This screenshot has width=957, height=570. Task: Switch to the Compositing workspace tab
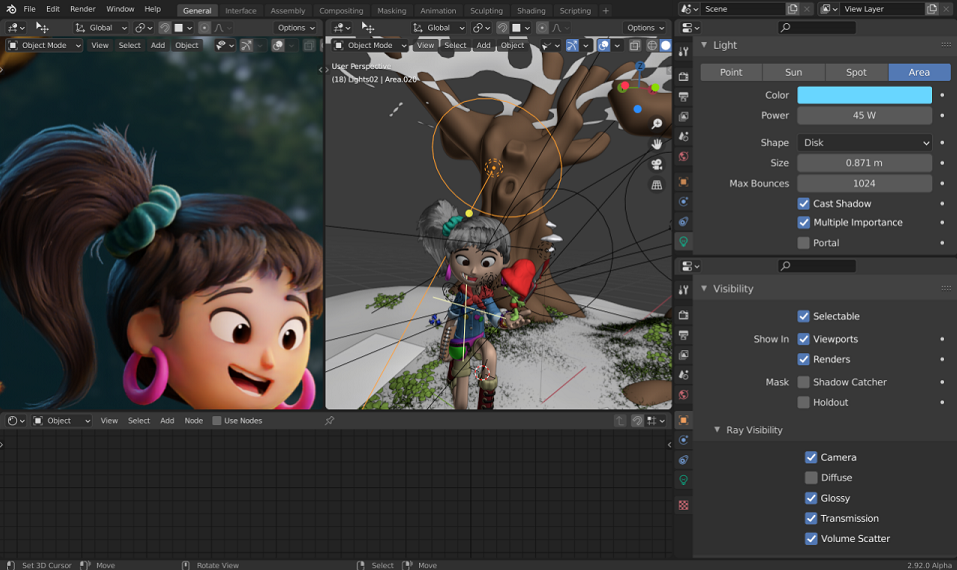pos(341,10)
